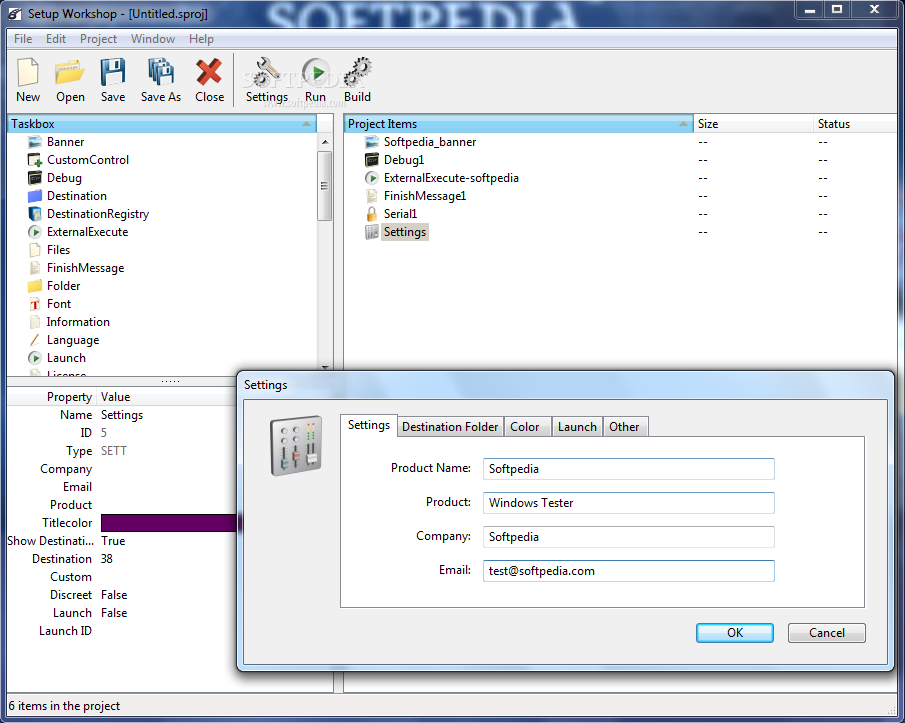The height and width of the screenshot is (723, 905).
Task: Click the Destination value 38
Action: [x=107, y=559]
